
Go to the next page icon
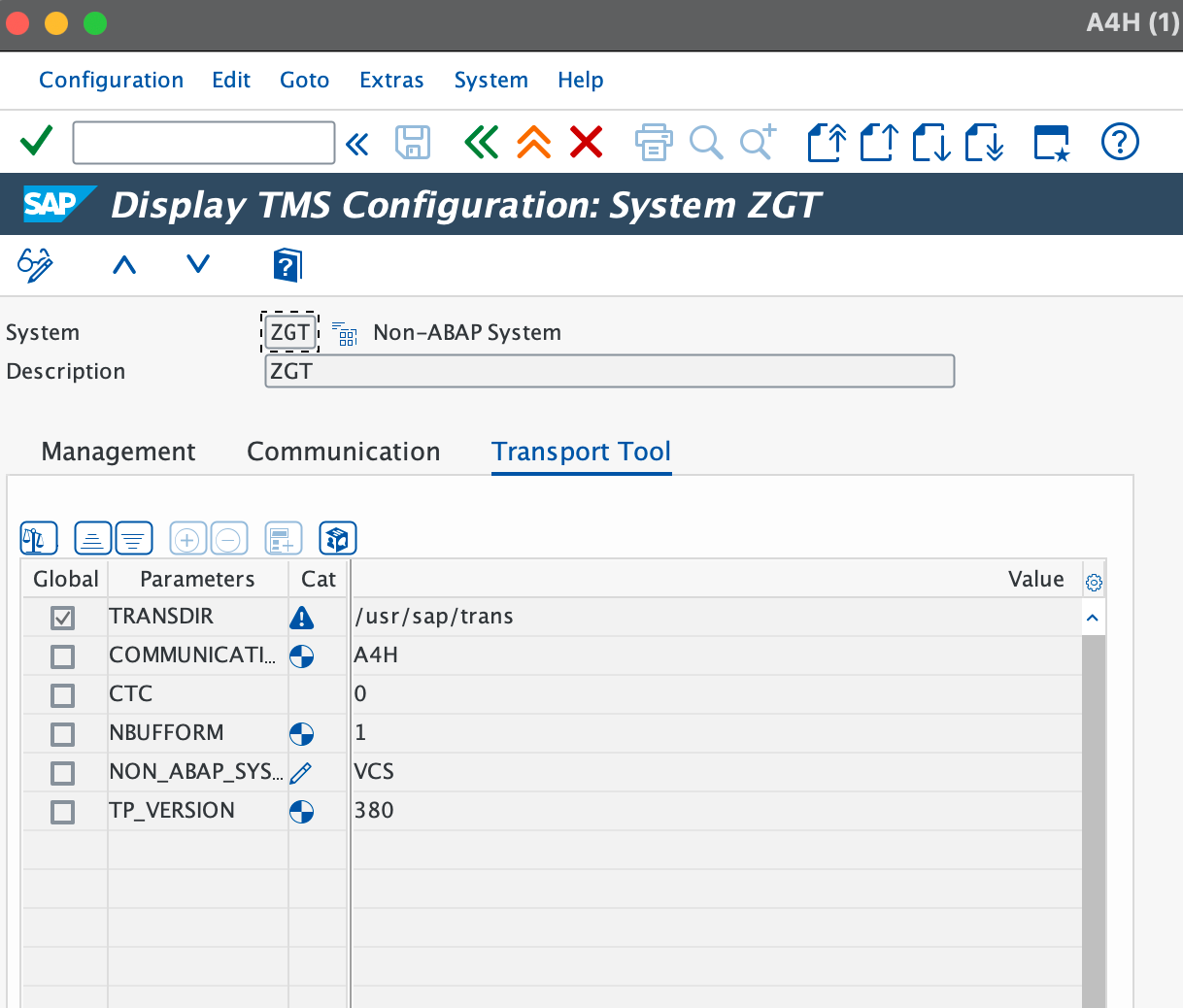tap(931, 143)
